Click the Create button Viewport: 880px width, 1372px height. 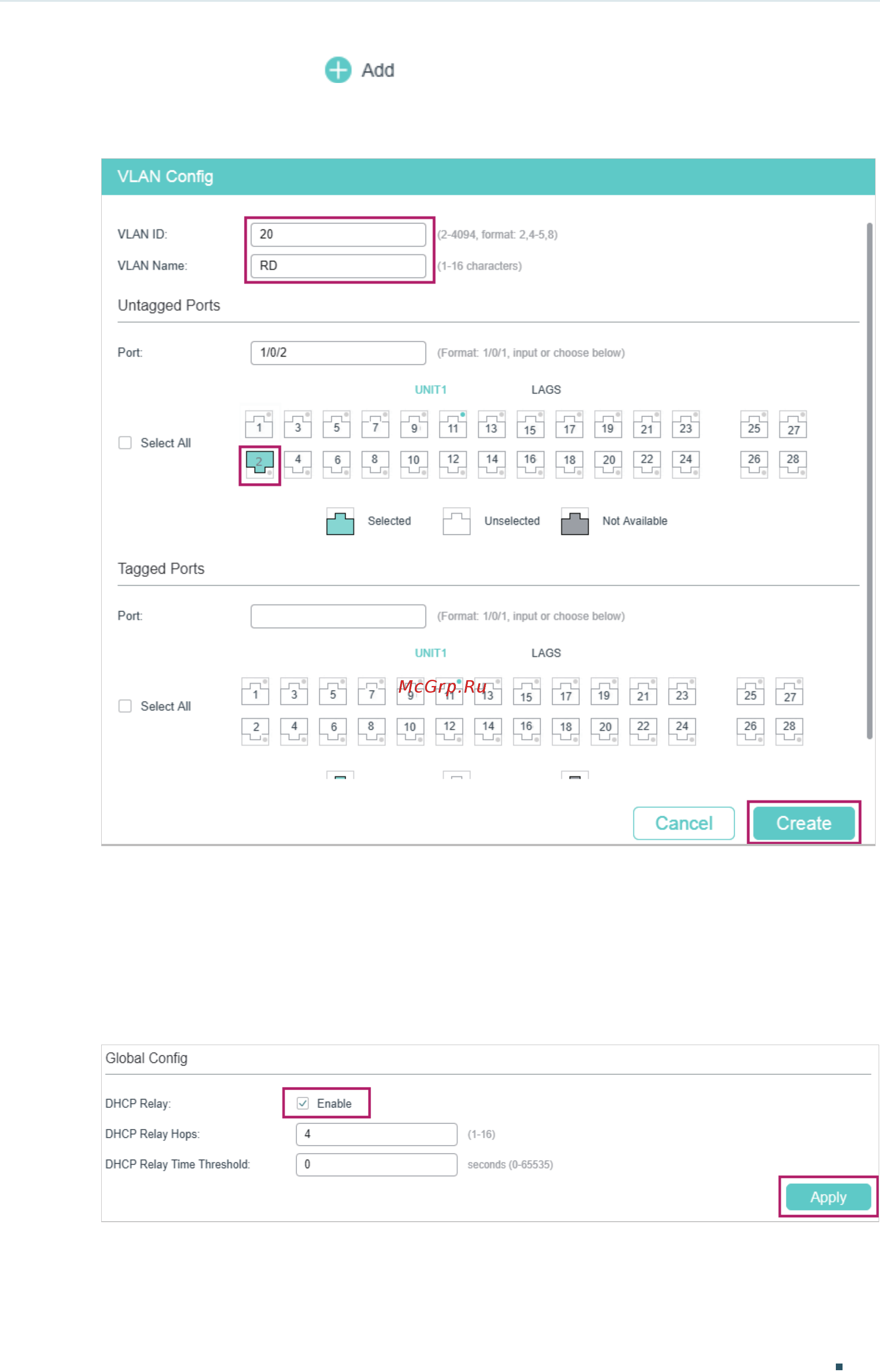[804, 823]
